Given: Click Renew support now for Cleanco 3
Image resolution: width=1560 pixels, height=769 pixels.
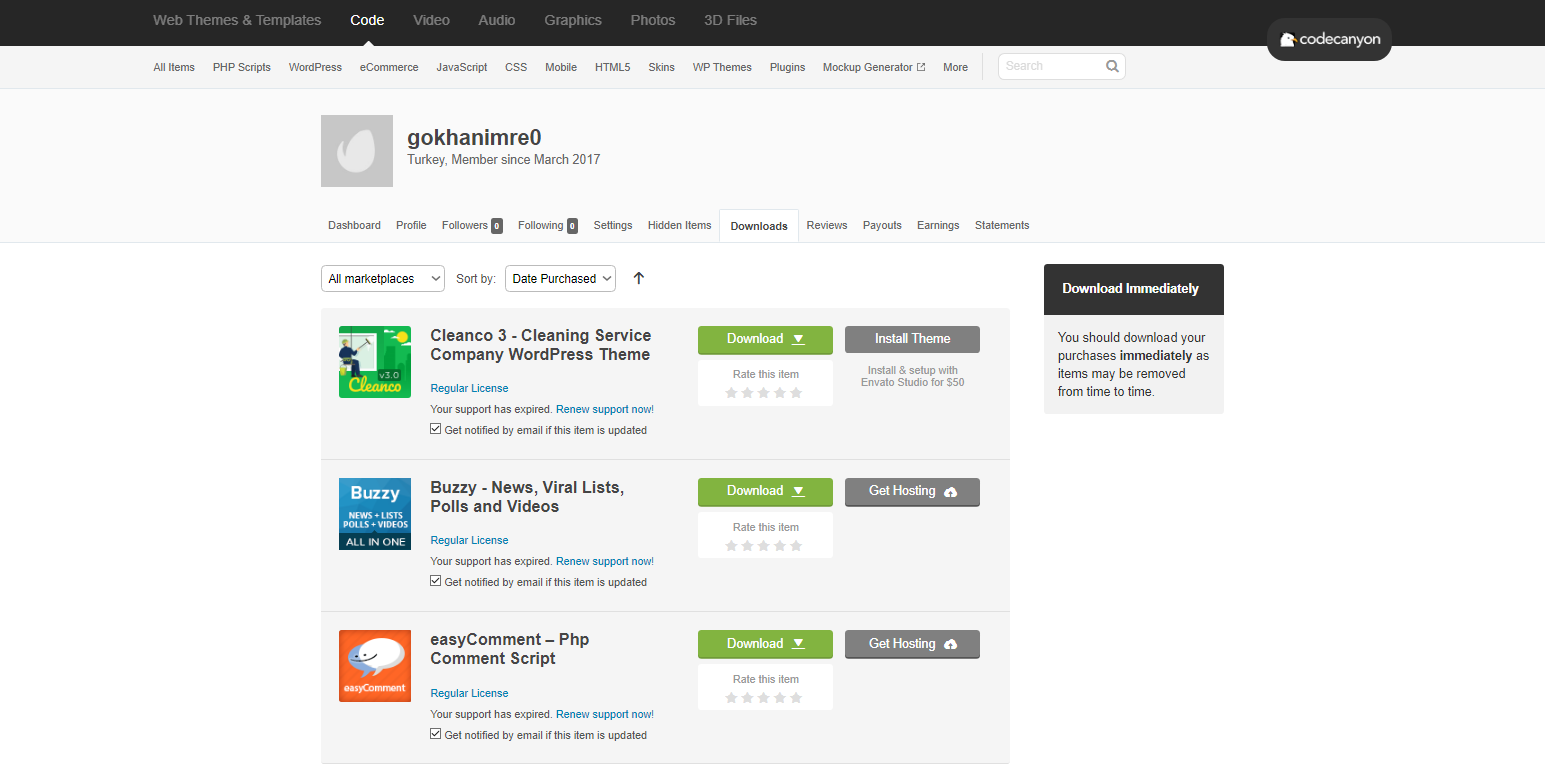Looking at the screenshot, I should tap(605, 409).
